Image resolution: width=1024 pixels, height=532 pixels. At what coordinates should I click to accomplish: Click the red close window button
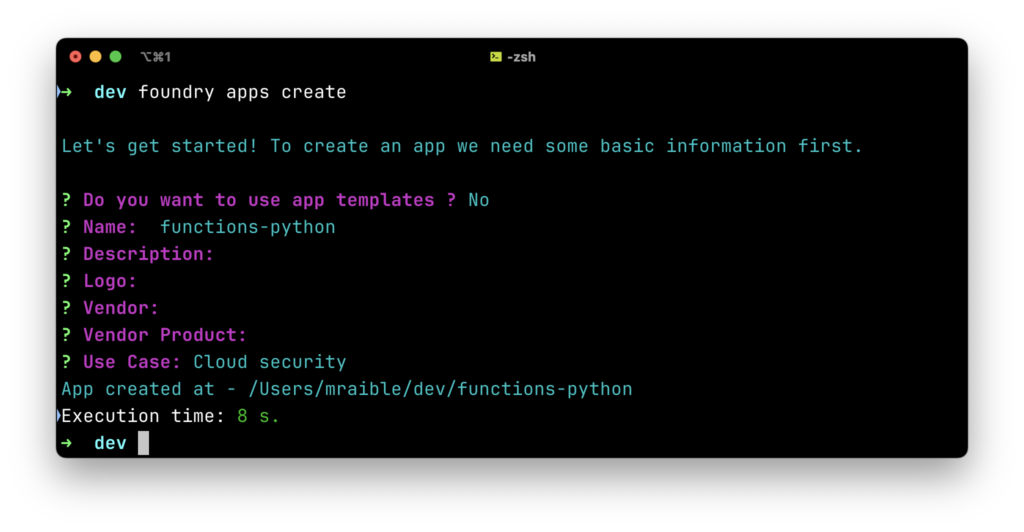pos(76,57)
